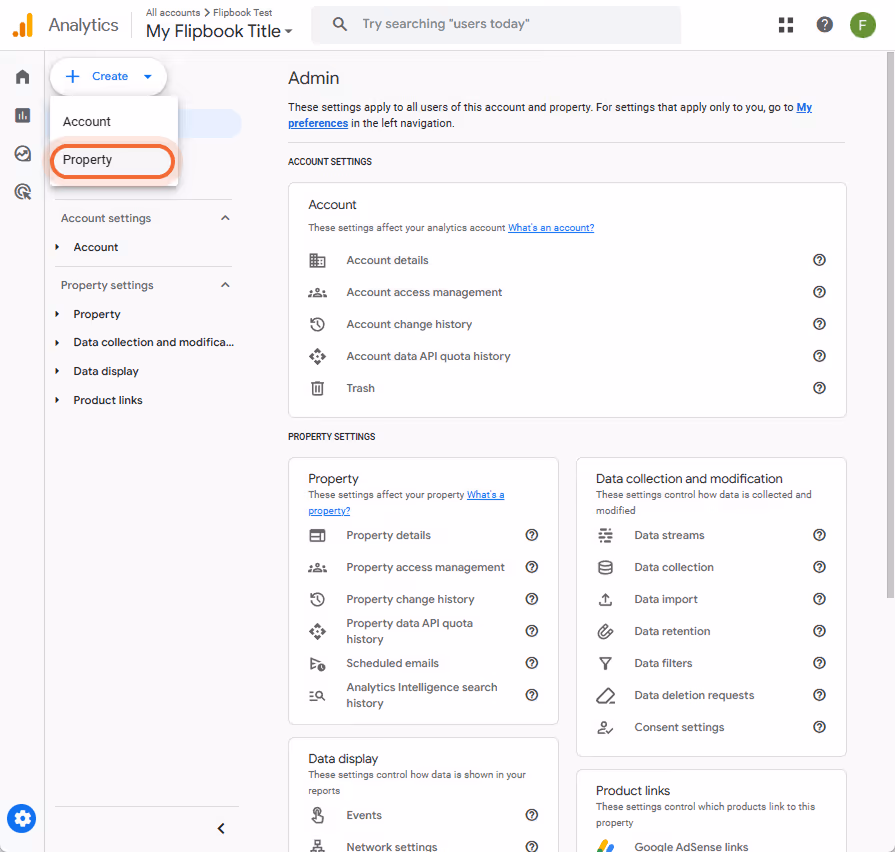Viewport: 895px width, 852px height.
Task: Follow the My preferences link
Action: click(x=804, y=107)
